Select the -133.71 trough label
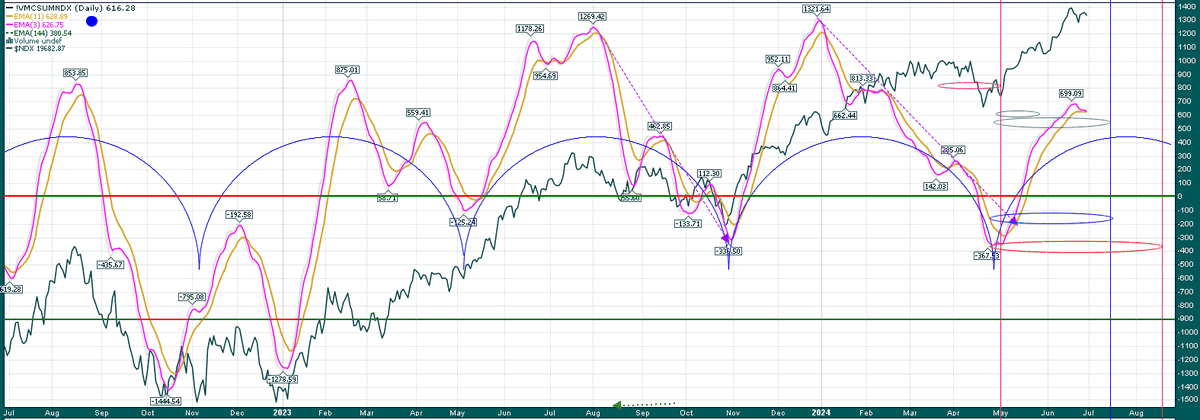This screenshot has width=1200, height=420. [x=688, y=222]
